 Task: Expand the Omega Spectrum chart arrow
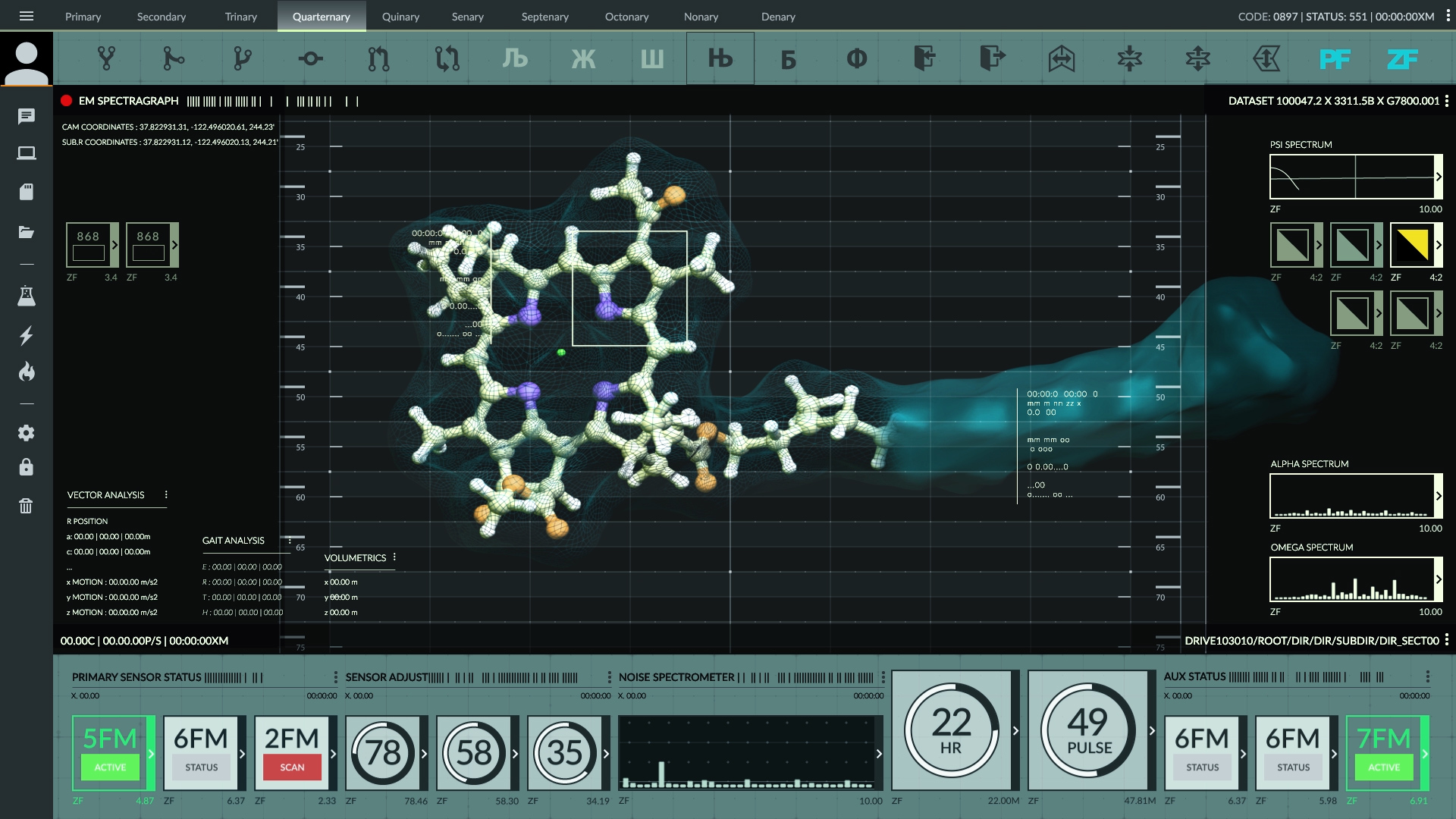(x=1439, y=579)
